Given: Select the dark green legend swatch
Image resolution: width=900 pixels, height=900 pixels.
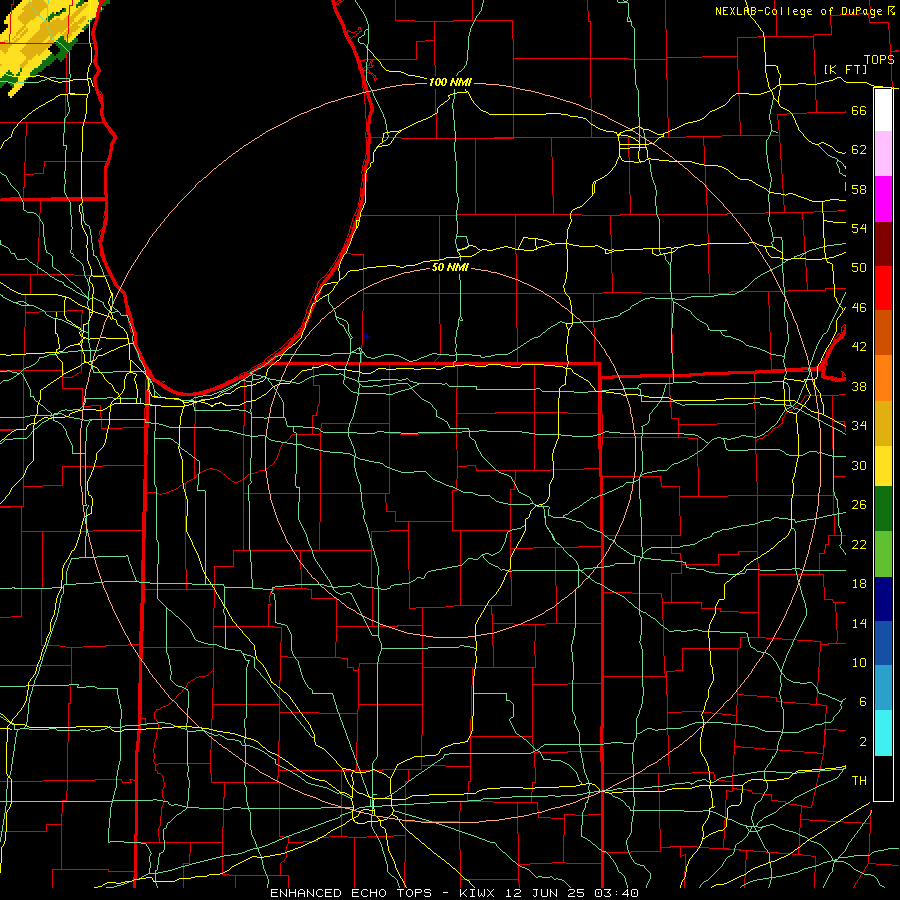Looking at the screenshot, I should (883, 509).
